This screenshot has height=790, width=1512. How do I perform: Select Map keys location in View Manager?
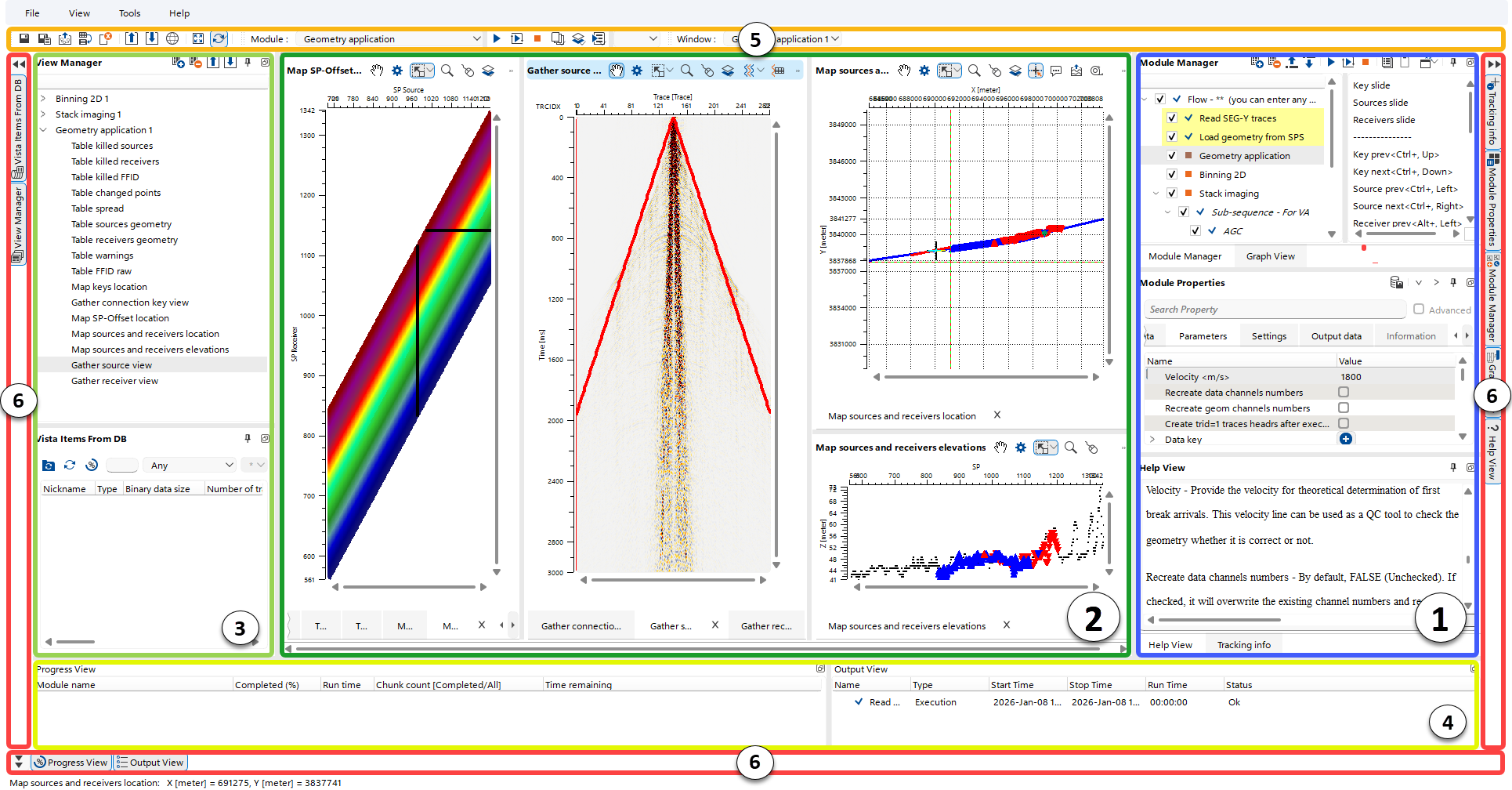109,287
